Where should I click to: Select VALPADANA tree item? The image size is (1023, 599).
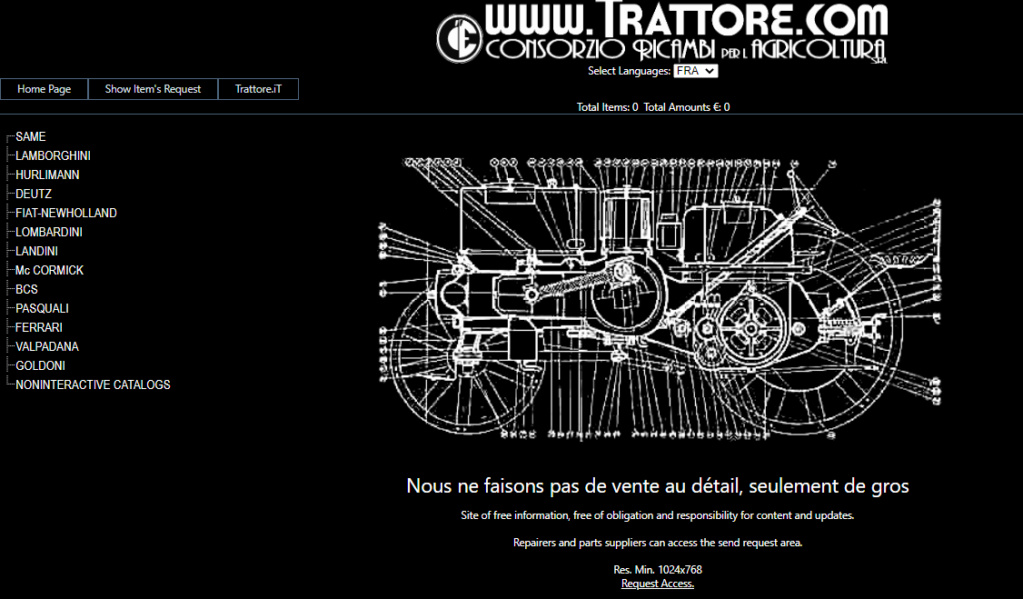point(47,346)
